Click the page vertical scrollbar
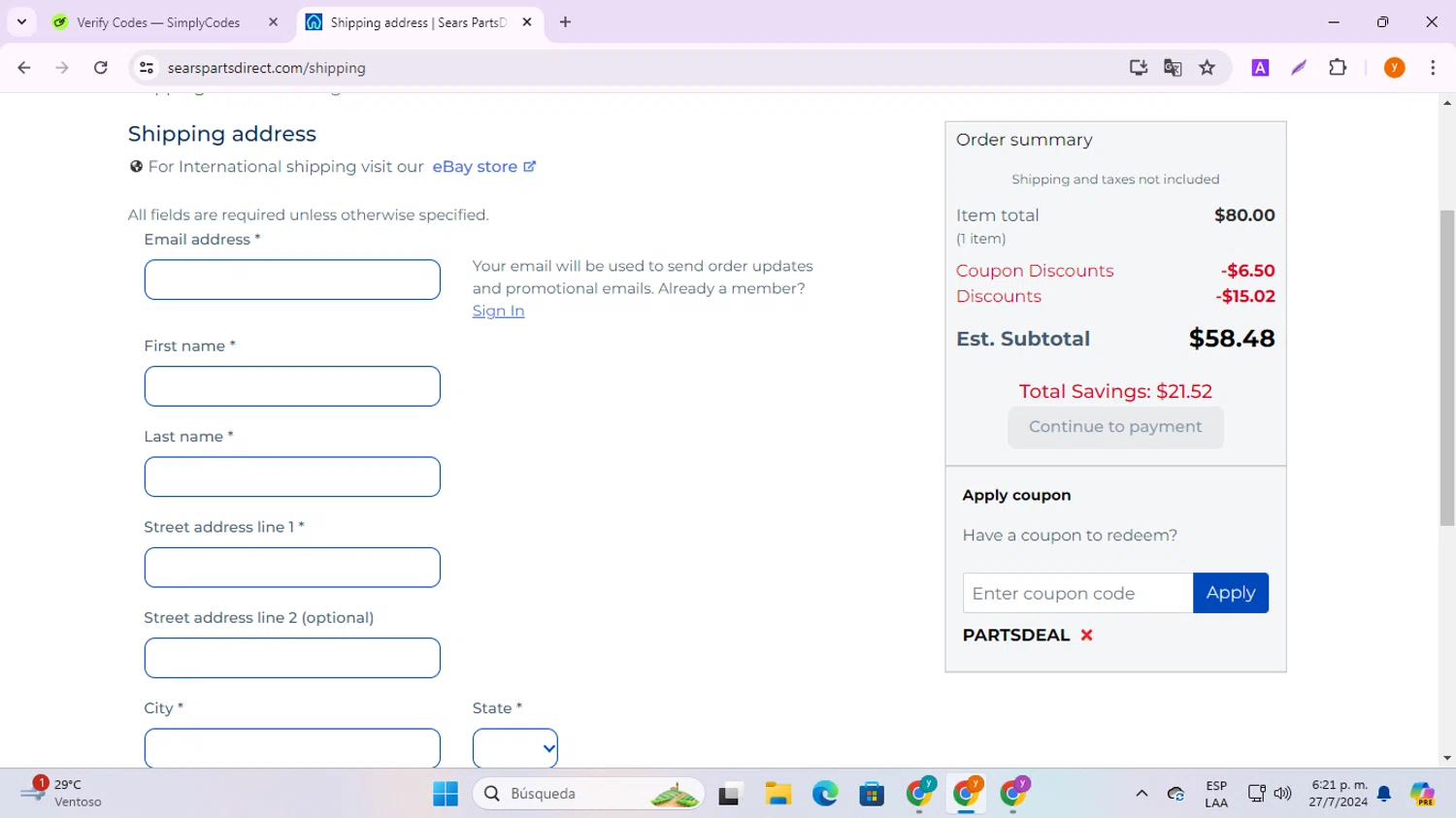 (1447, 367)
